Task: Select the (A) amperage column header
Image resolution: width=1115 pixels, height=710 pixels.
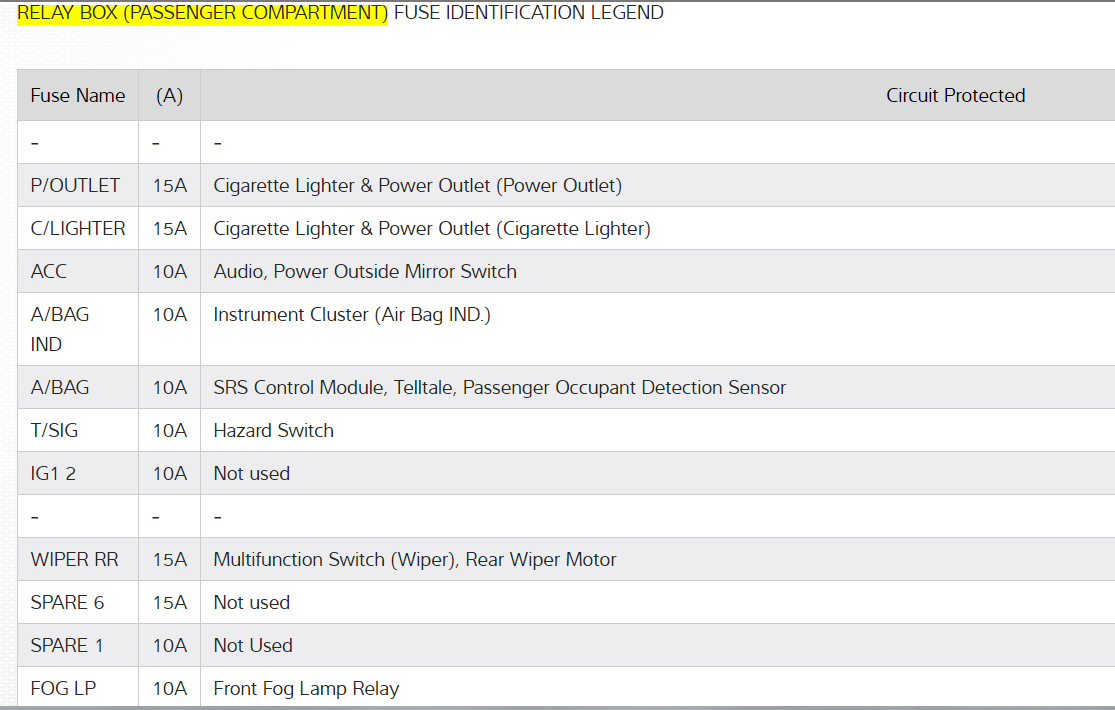Action: point(169,95)
